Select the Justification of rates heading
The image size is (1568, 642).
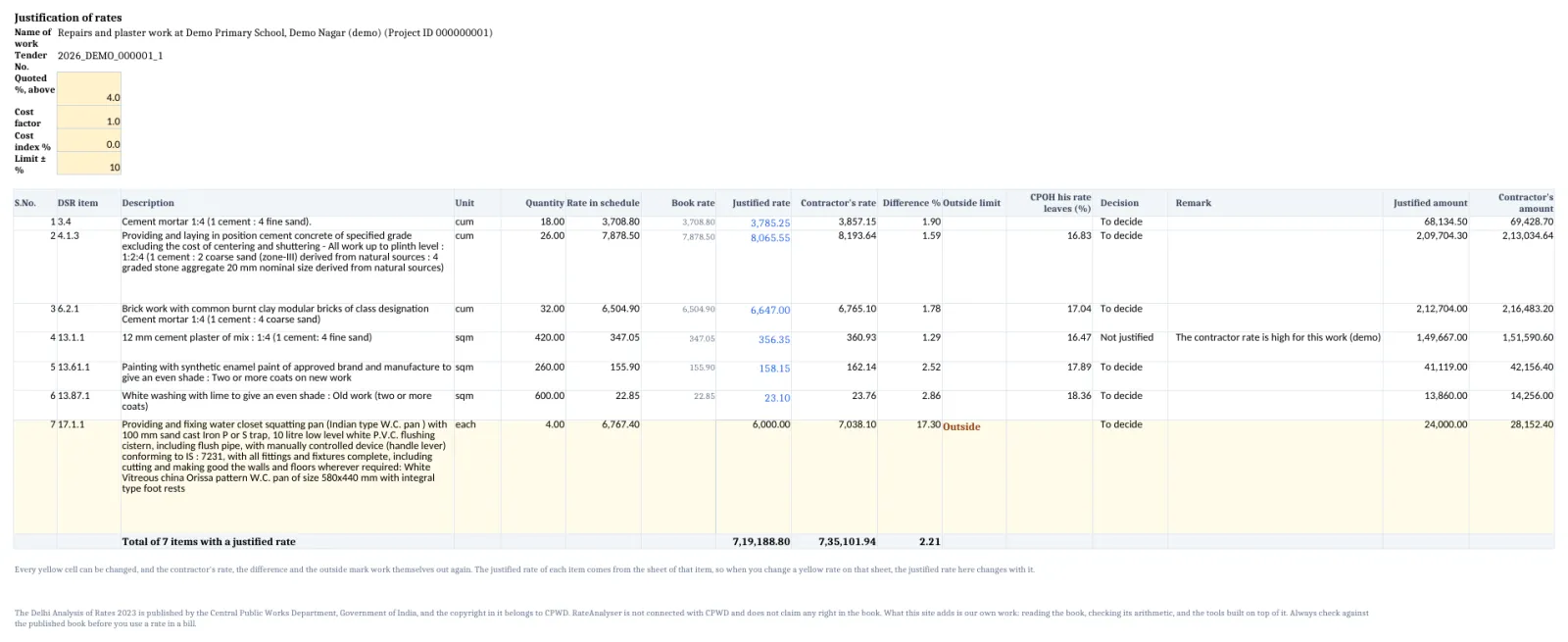[68, 18]
